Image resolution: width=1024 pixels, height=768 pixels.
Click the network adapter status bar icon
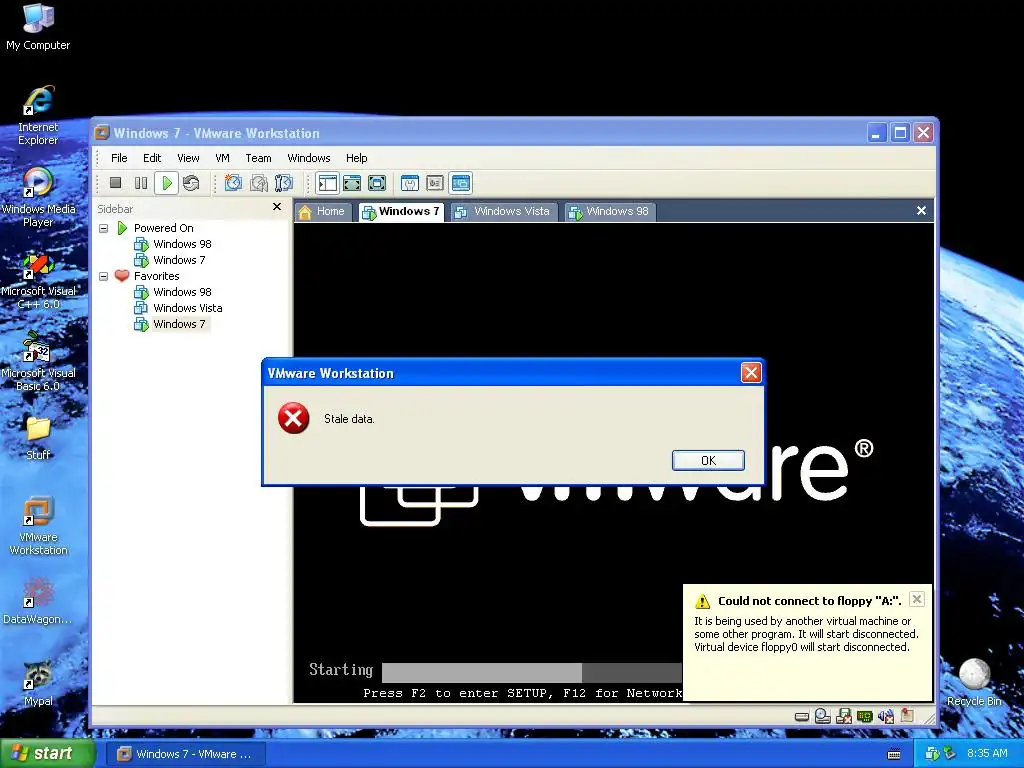[x=865, y=716]
